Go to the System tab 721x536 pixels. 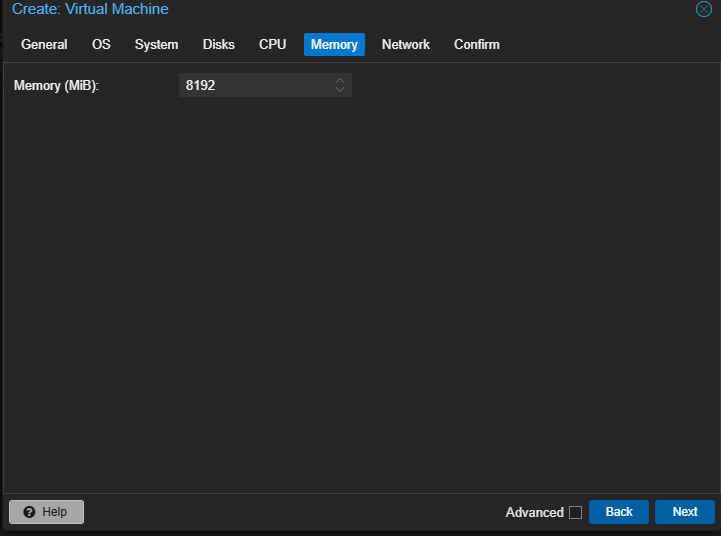pyautogui.click(x=156, y=45)
